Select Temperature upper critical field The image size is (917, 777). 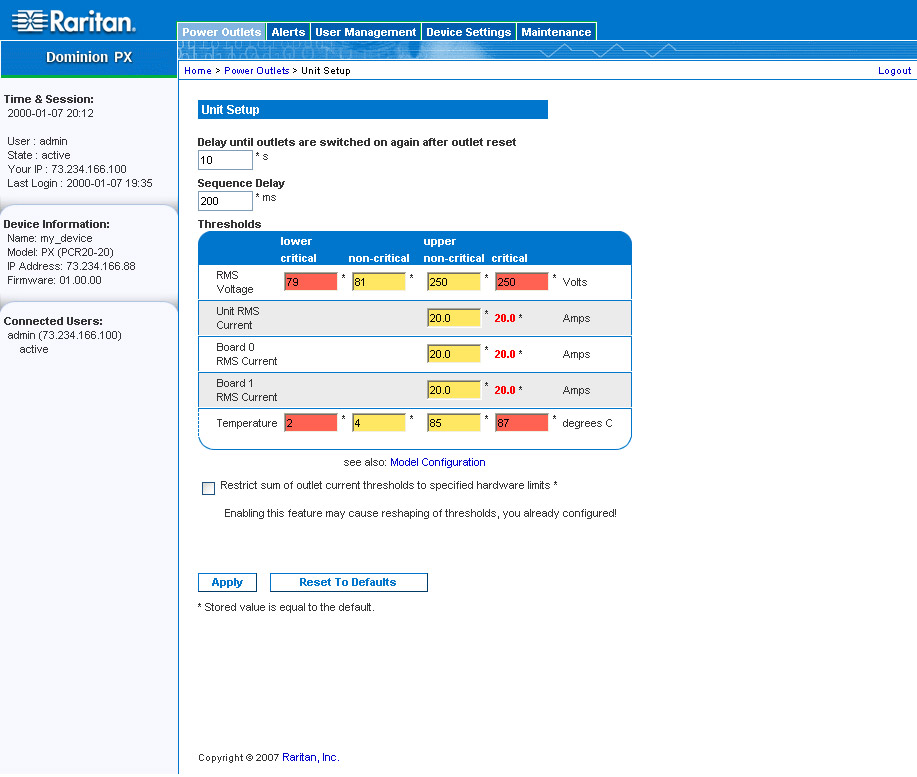pos(522,423)
